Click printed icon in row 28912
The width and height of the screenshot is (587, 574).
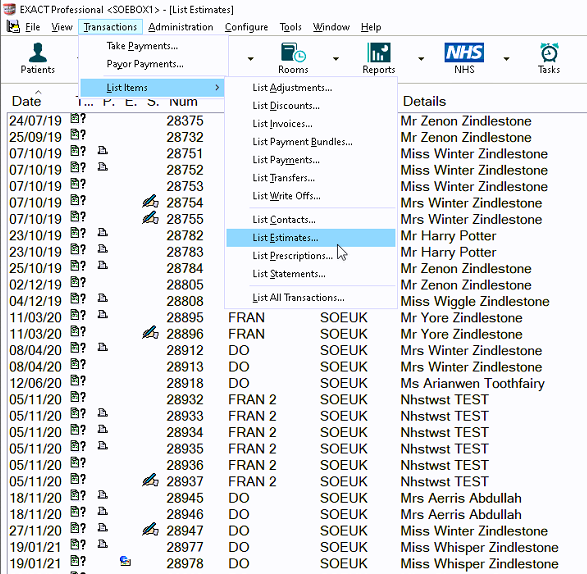pyautogui.click(x=103, y=347)
